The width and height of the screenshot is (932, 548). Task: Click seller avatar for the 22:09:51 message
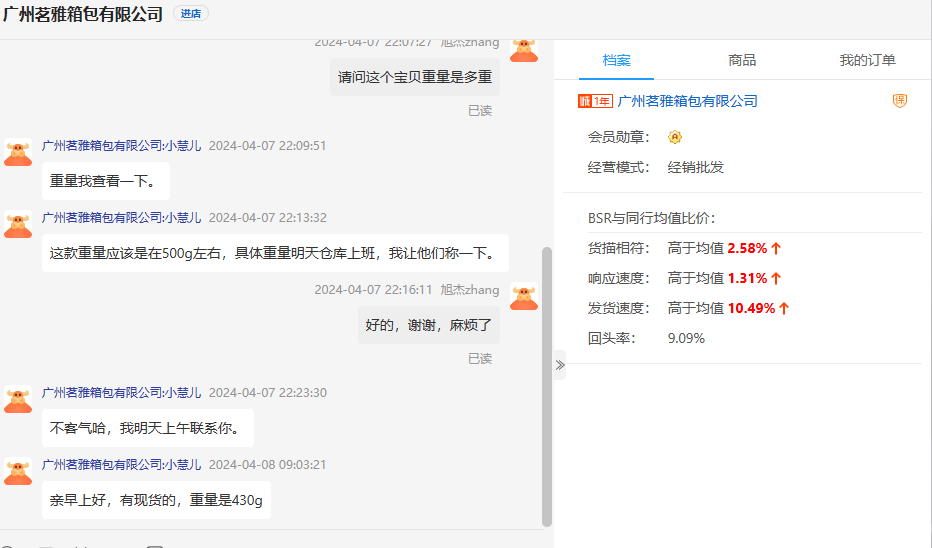click(18, 152)
